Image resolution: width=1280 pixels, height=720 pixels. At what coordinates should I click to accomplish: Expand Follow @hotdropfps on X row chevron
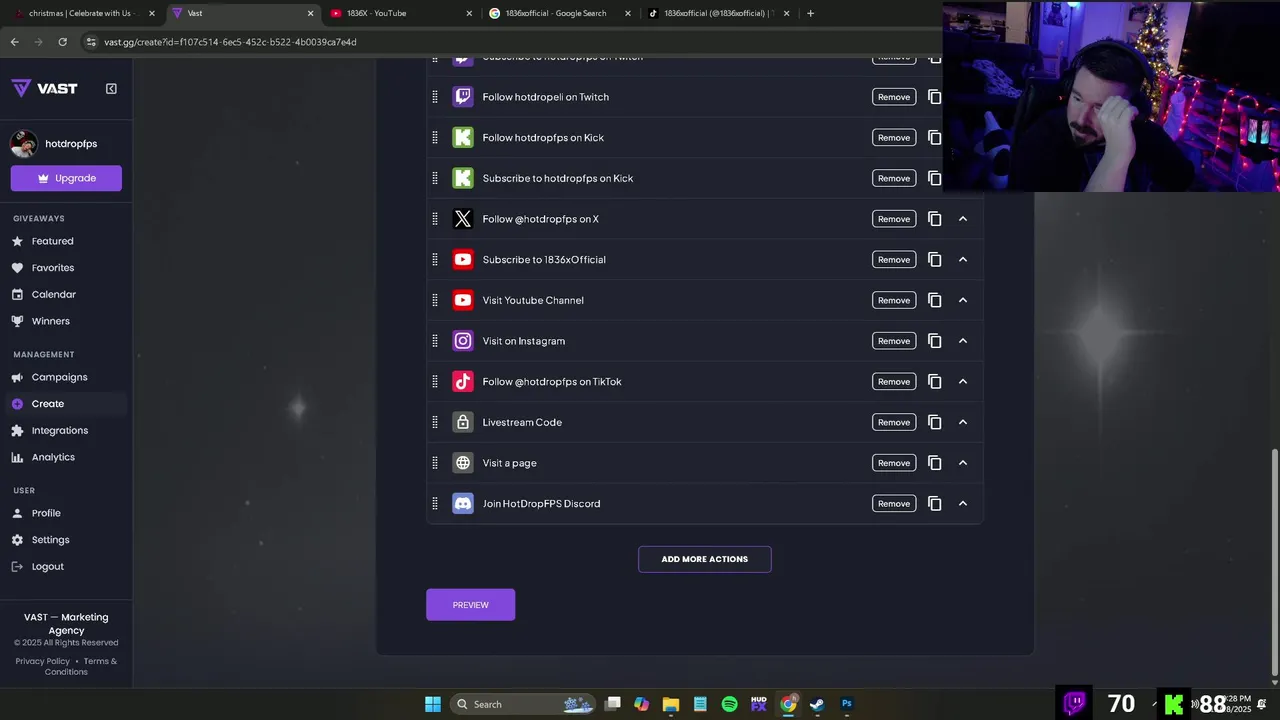point(963,219)
